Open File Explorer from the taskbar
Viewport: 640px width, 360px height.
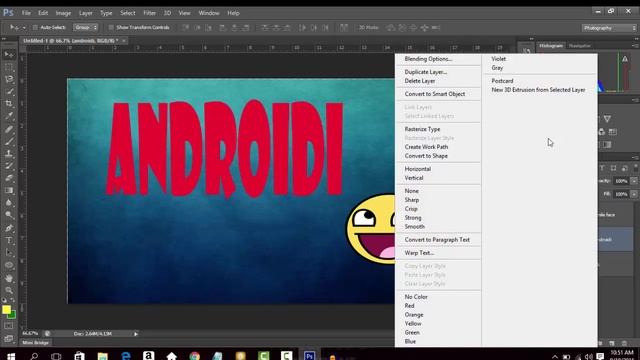click(x=102, y=356)
